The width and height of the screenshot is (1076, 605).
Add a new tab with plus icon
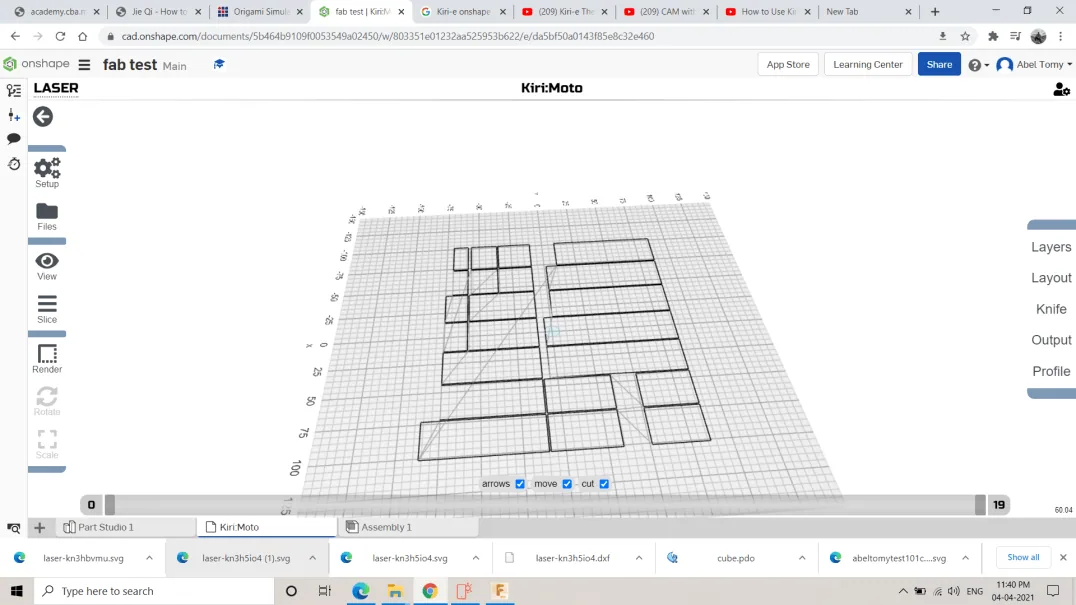coord(39,527)
